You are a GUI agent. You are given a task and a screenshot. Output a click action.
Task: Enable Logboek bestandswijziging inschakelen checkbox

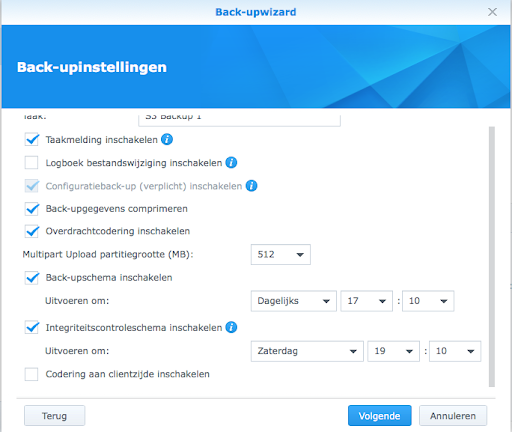click(x=32, y=163)
